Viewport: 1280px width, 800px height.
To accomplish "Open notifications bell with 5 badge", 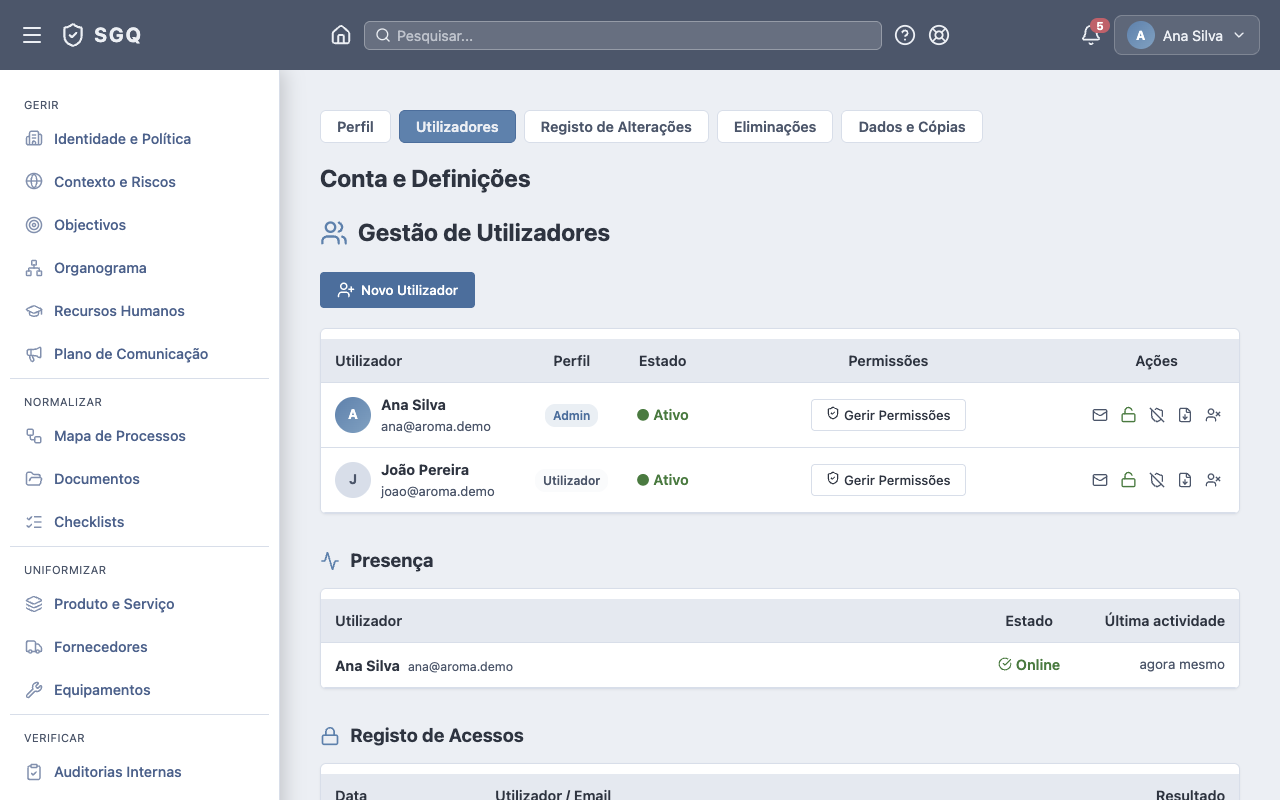I will point(1092,35).
